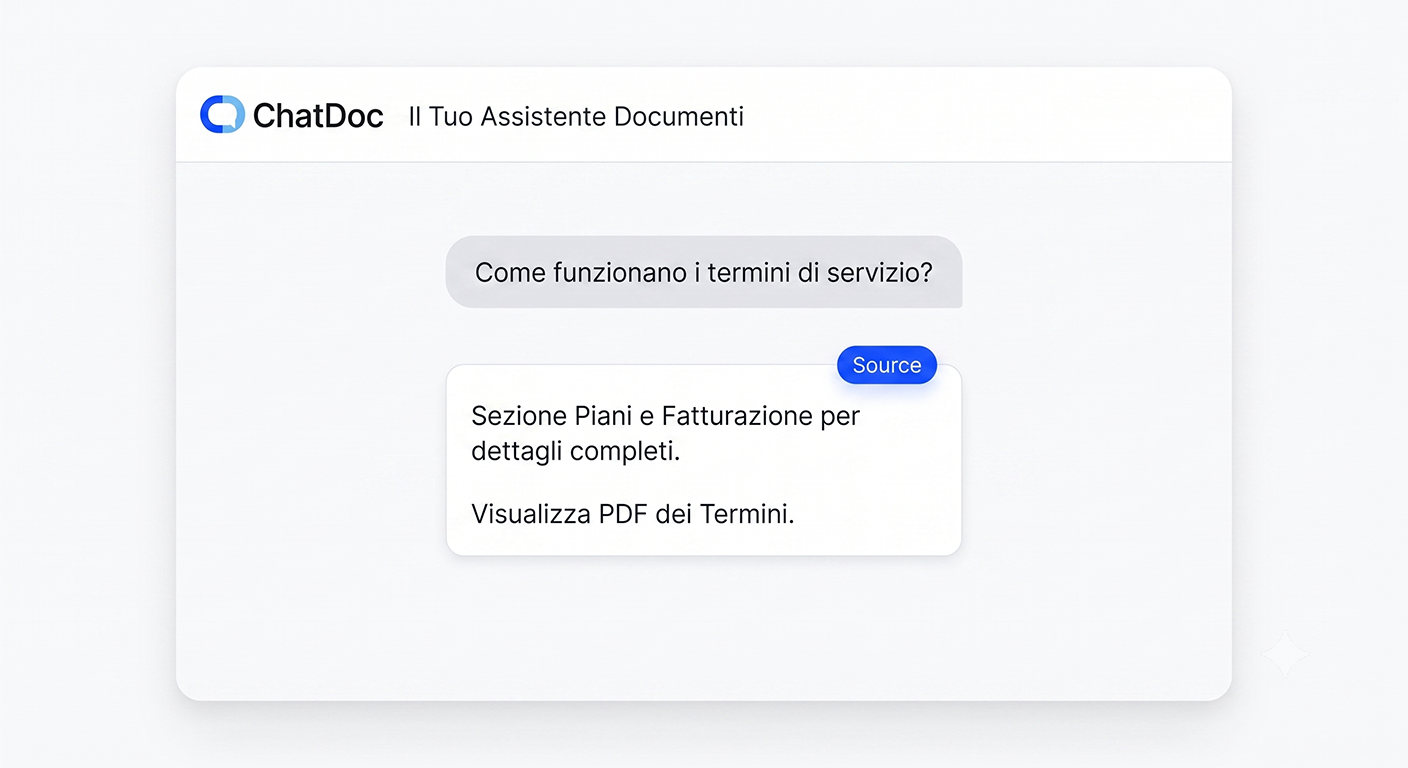Open the Source badge on the reply
The image size is (1408, 768).
(x=887, y=365)
